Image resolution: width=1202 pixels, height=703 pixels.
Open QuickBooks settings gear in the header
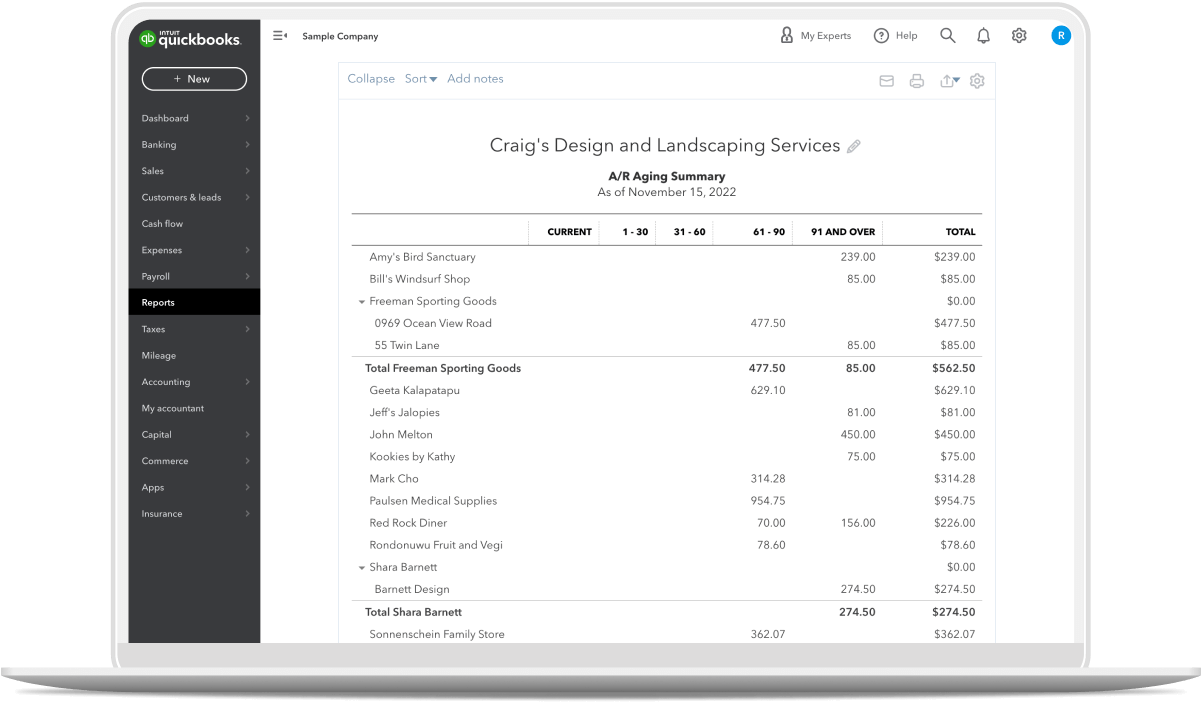point(1019,35)
